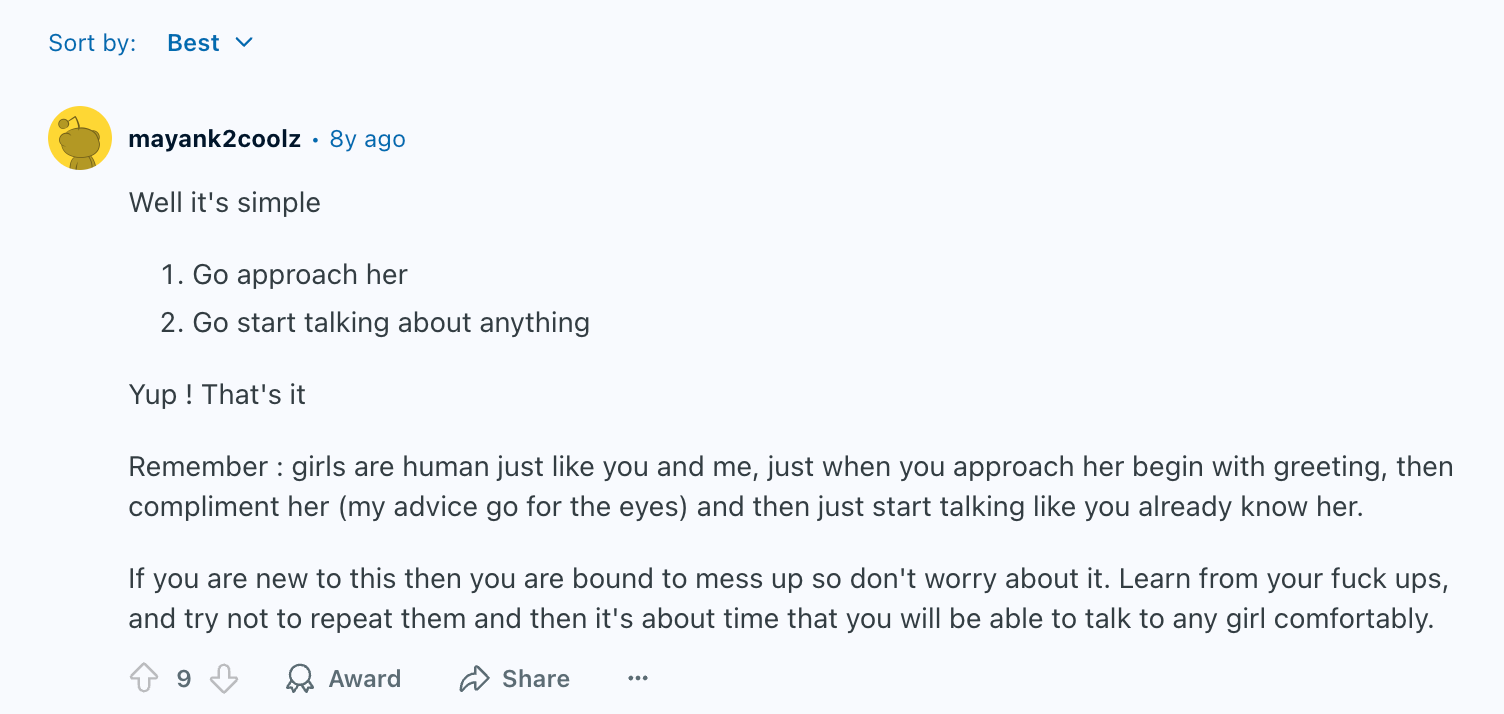Click the vote count showing 9

coord(184,679)
